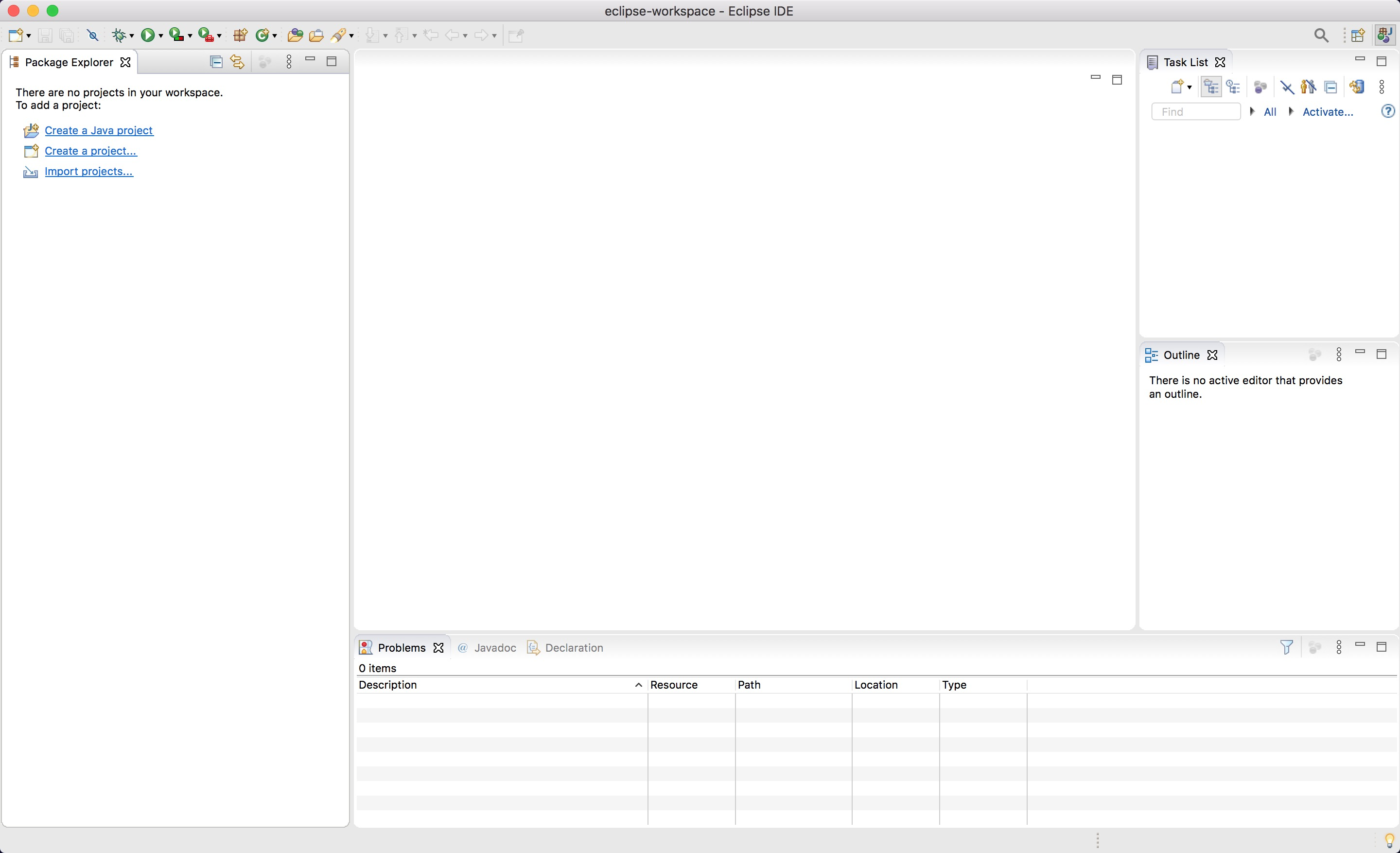Switch to the Javadoc tab
Screen dimensions: 1400x853
pyautogui.click(x=487, y=648)
